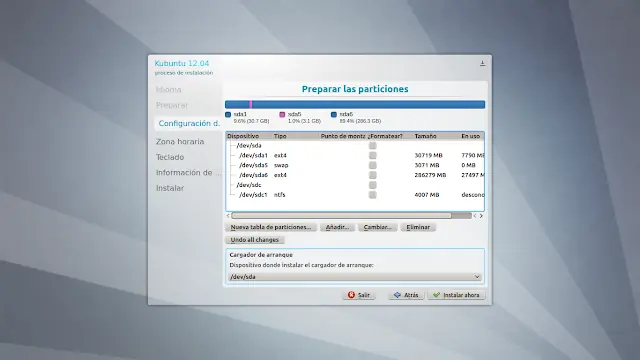
Task: Click the table's left scroll arrow
Action: [x=228, y=216]
